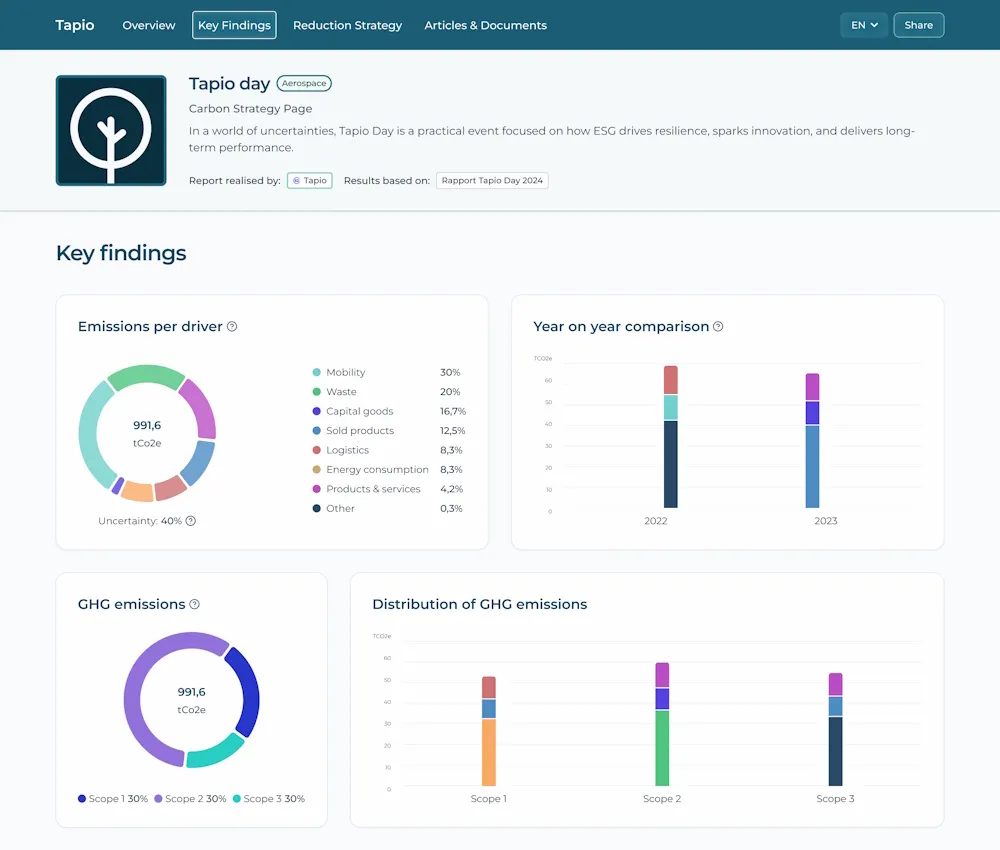The height and width of the screenshot is (850, 1000).
Task: Click the Capital goods legend color dot
Action: [x=316, y=411]
